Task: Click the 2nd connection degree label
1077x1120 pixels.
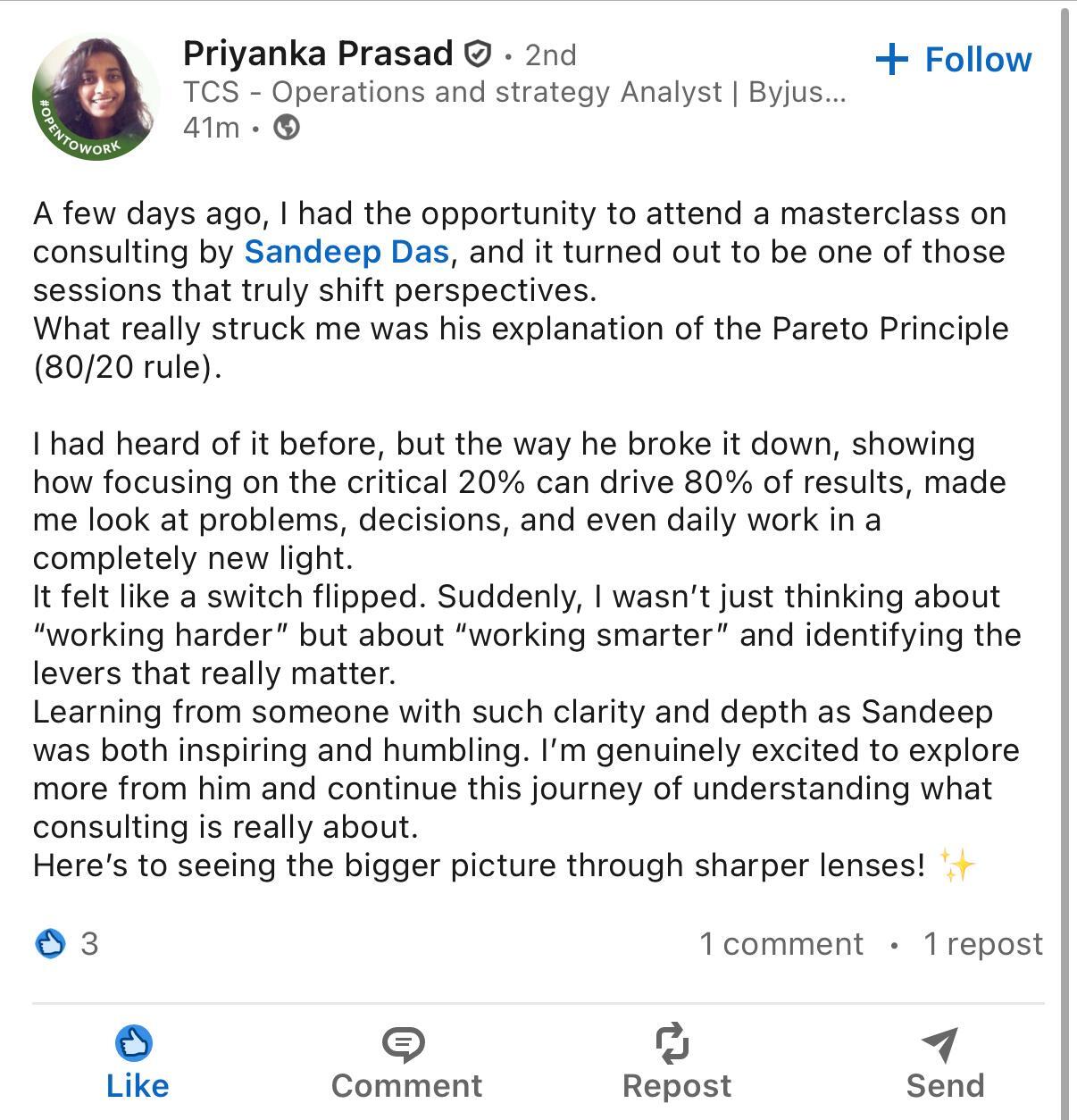Action: coord(550,55)
